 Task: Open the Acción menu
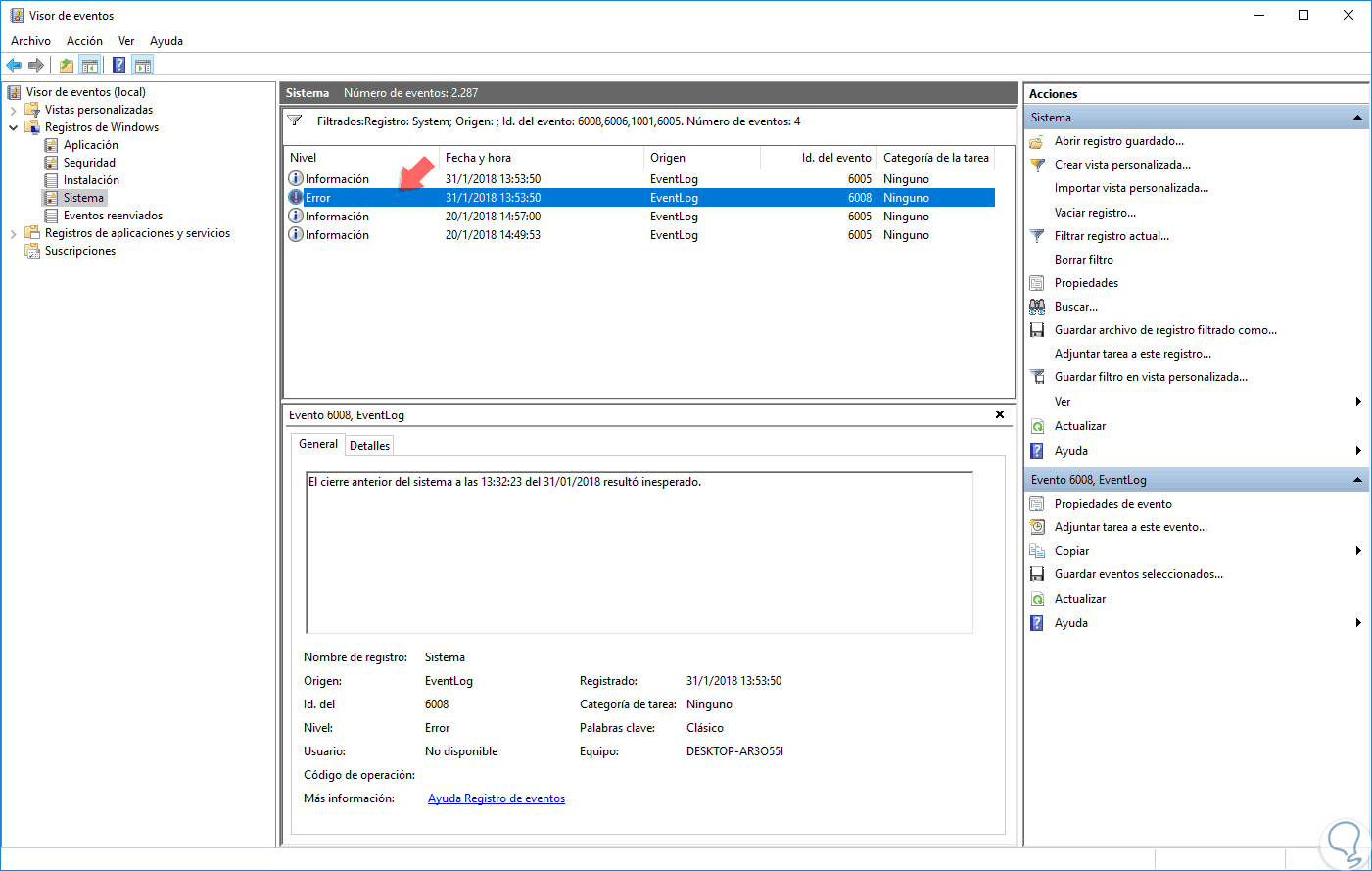(x=84, y=41)
